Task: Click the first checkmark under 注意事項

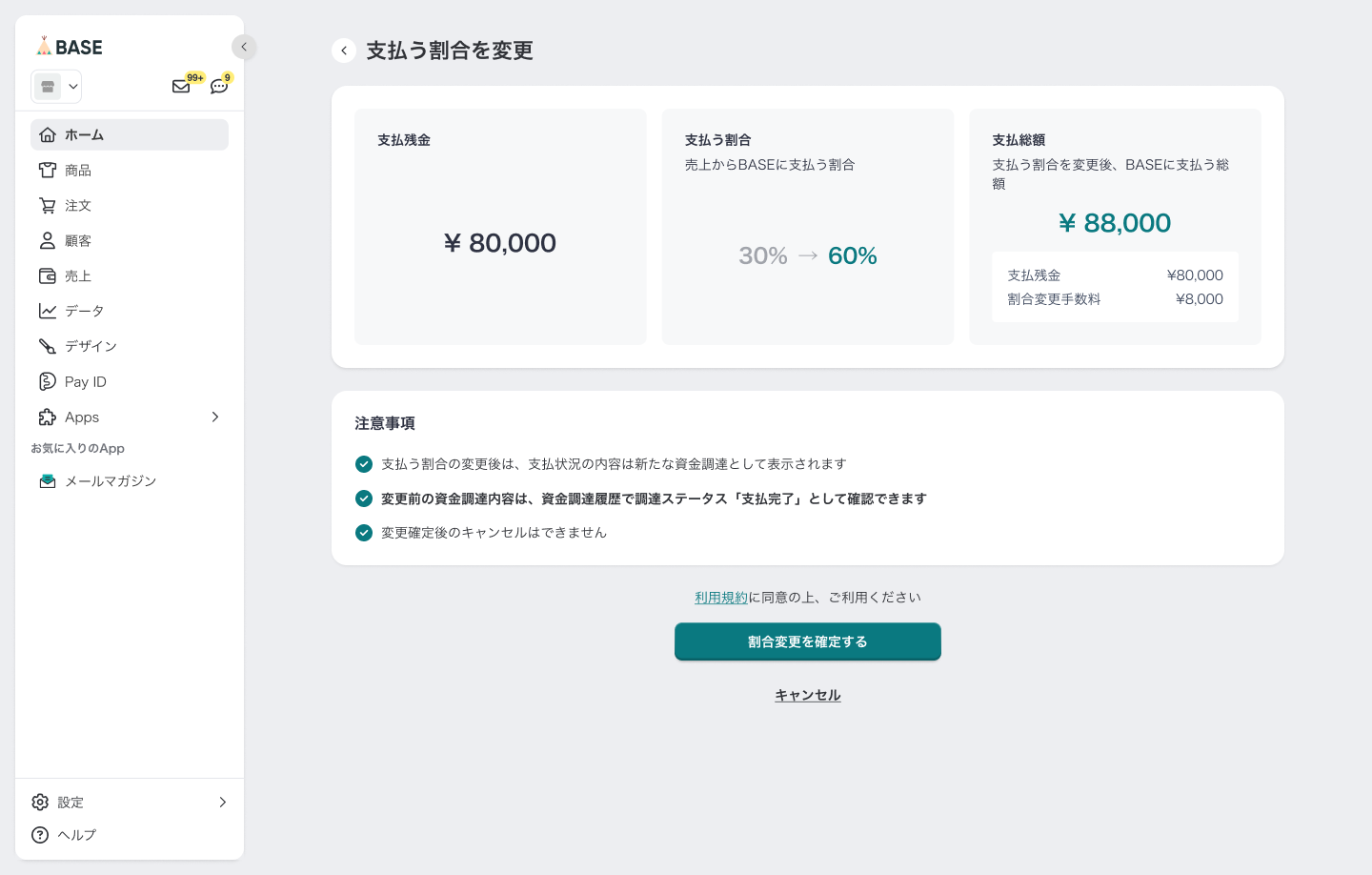Action: point(364,464)
